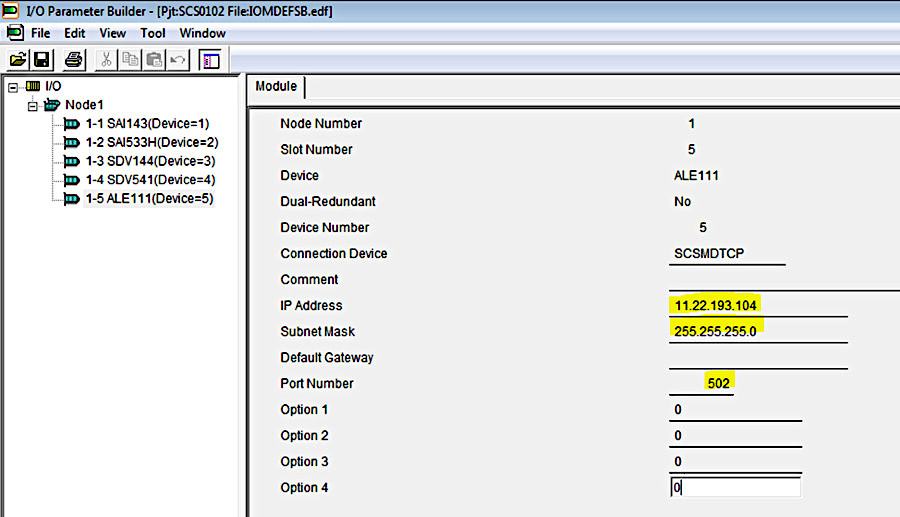Screen dimensions: 900x517
Task: Toggle the pane layout toolbar icon
Action: coord(211,60)
